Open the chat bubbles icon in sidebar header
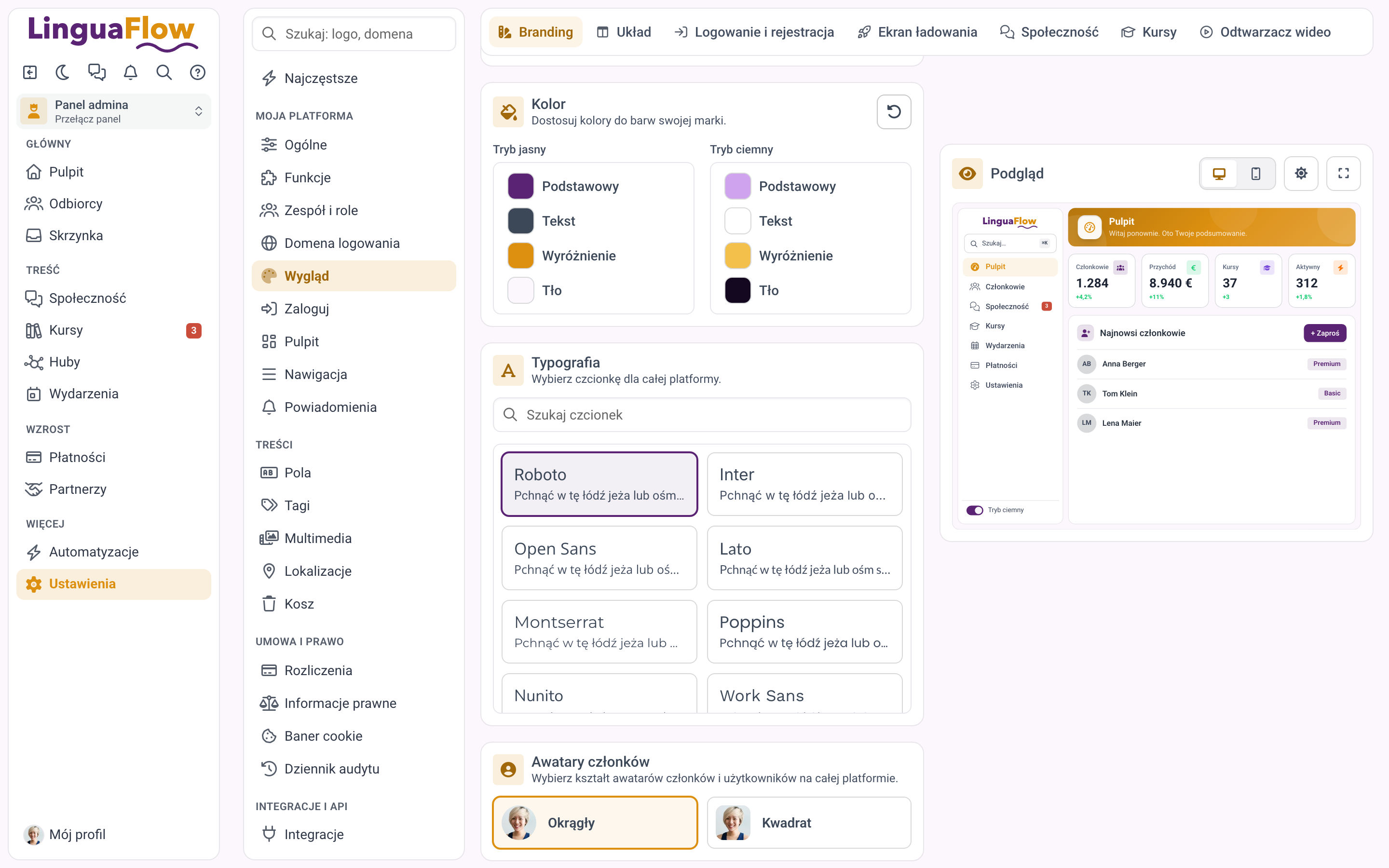 [96, 72]
